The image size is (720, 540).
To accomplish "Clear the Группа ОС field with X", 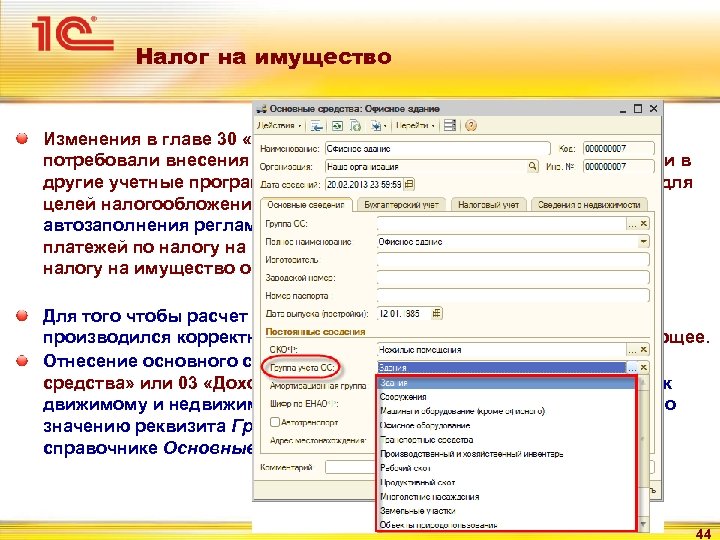I will click(x=644, y=224).
